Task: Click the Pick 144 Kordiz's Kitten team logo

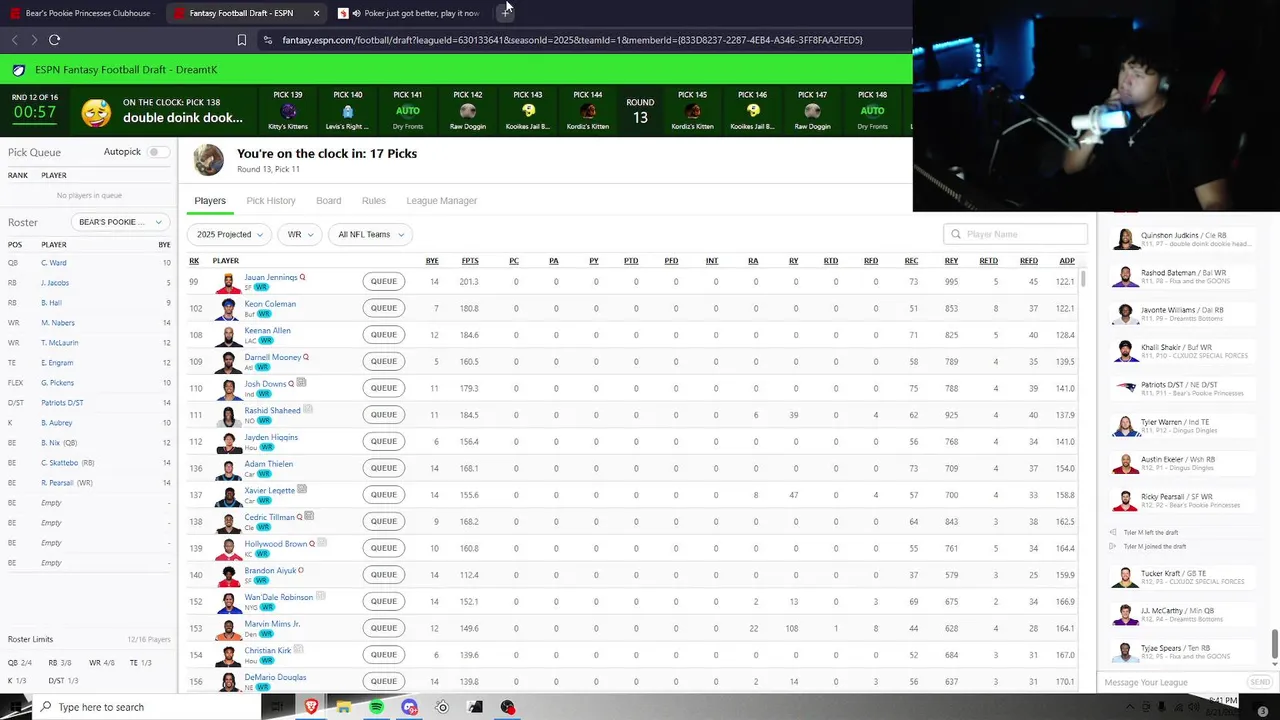Action: pos(588,111)
